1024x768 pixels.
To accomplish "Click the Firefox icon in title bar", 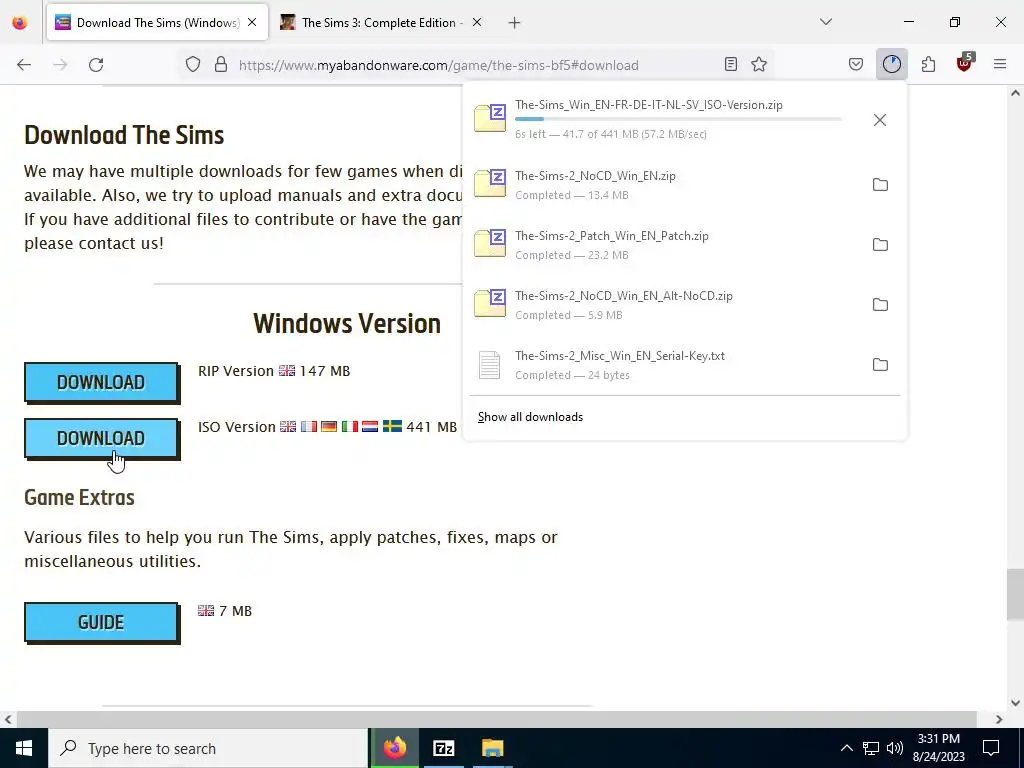I will click(20, 22).
